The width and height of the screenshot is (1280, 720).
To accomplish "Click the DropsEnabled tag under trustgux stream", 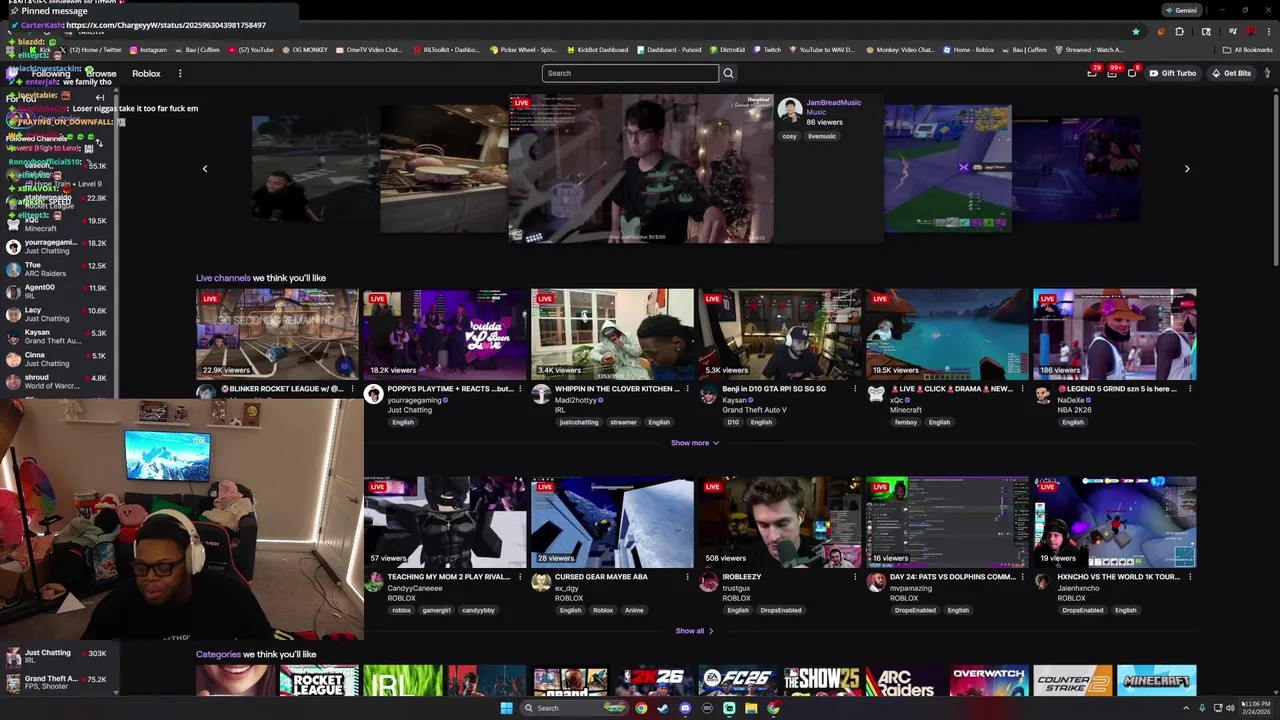I will [781, 610].
